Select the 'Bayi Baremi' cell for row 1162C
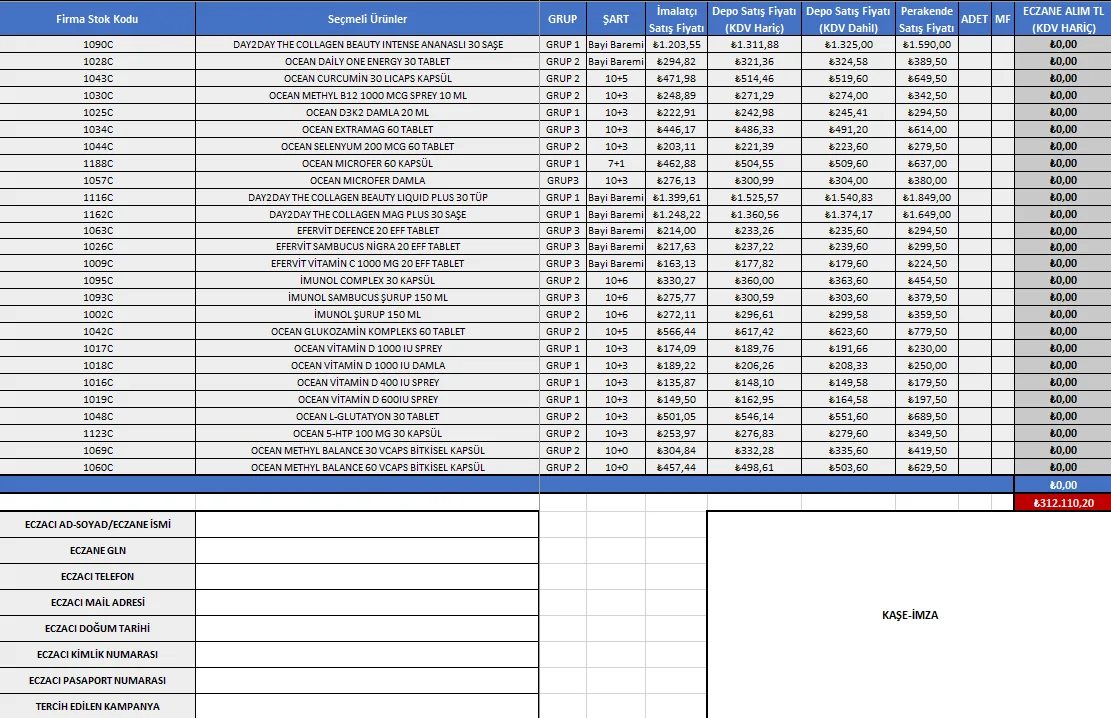This screenshot has width=1111, height=718. point(616,214)
